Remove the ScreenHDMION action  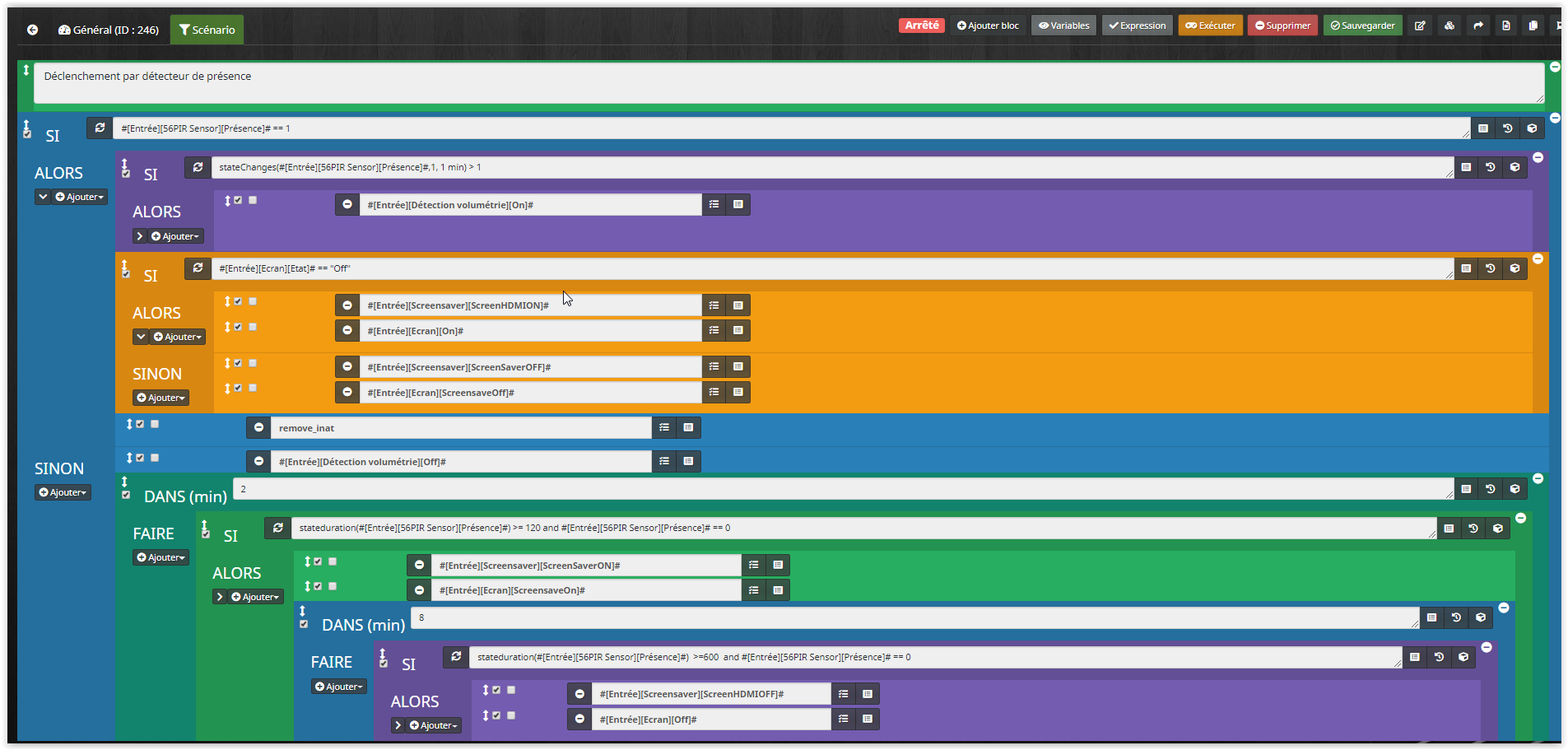pyautogui.click(x=347, y=305)
